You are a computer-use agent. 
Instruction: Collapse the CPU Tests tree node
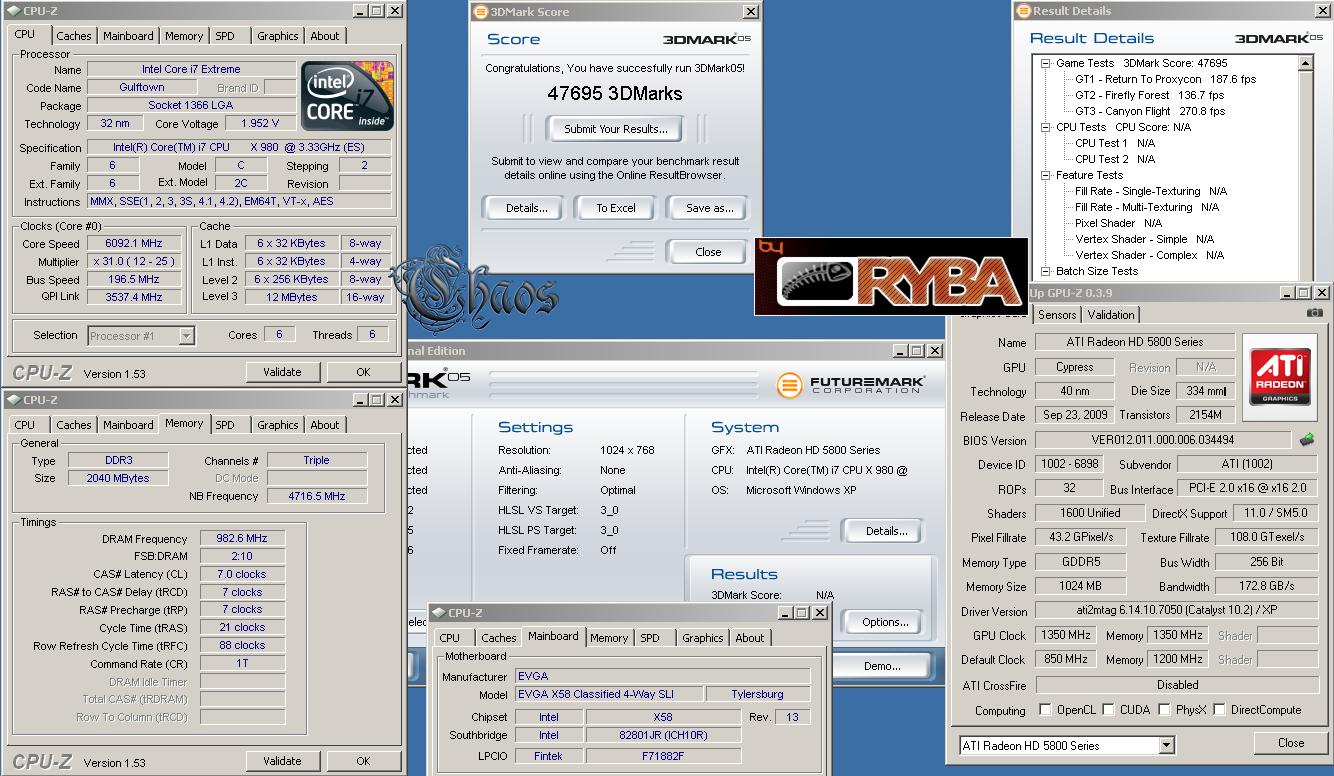(1045, 127)
